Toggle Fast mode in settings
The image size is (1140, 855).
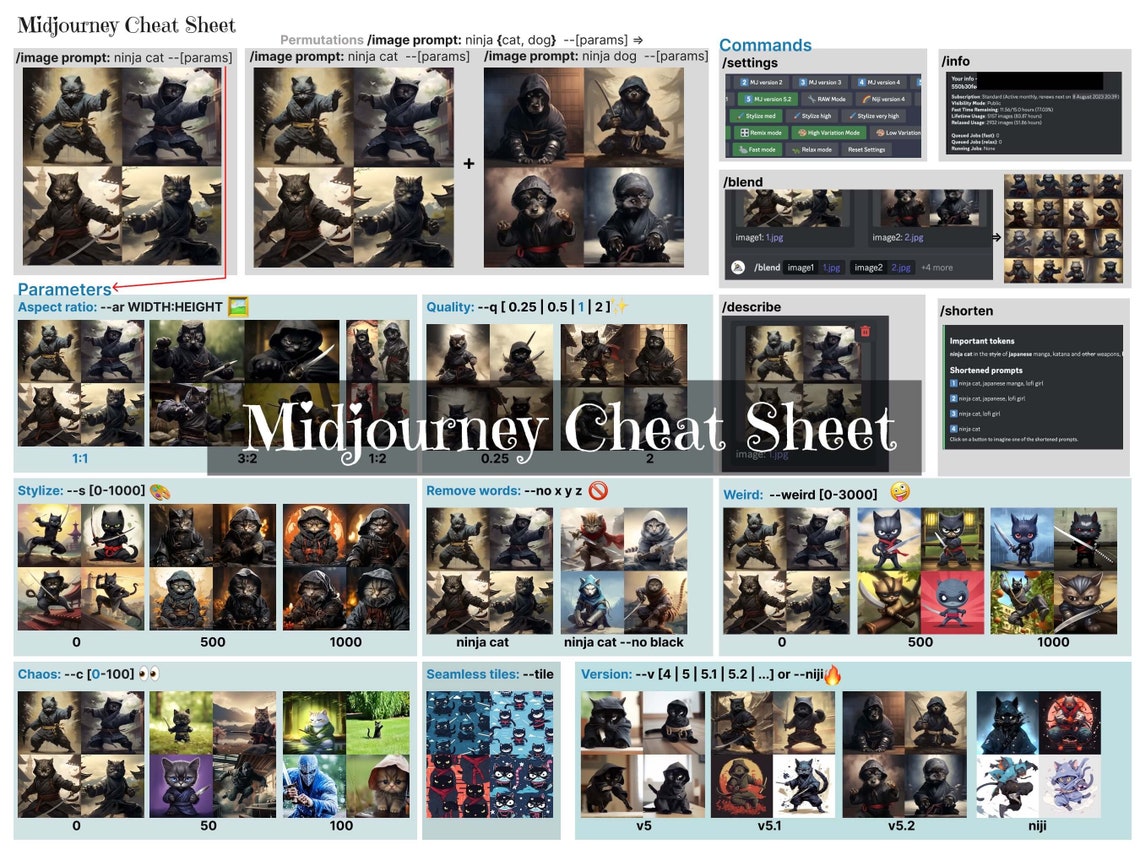coord(758,150)
